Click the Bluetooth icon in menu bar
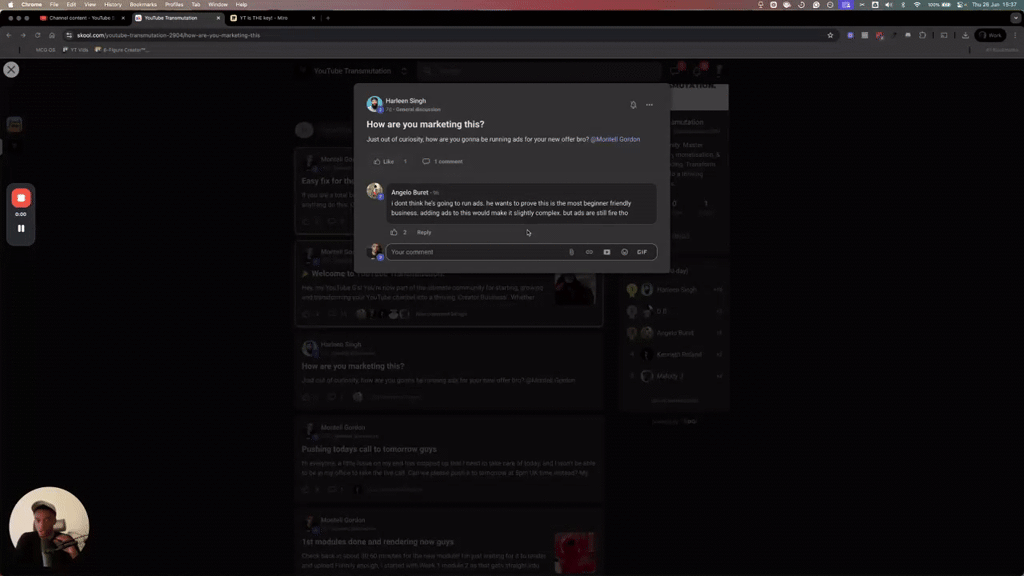The width and height of the screenshot is (1024, 576). coord(903,5)
